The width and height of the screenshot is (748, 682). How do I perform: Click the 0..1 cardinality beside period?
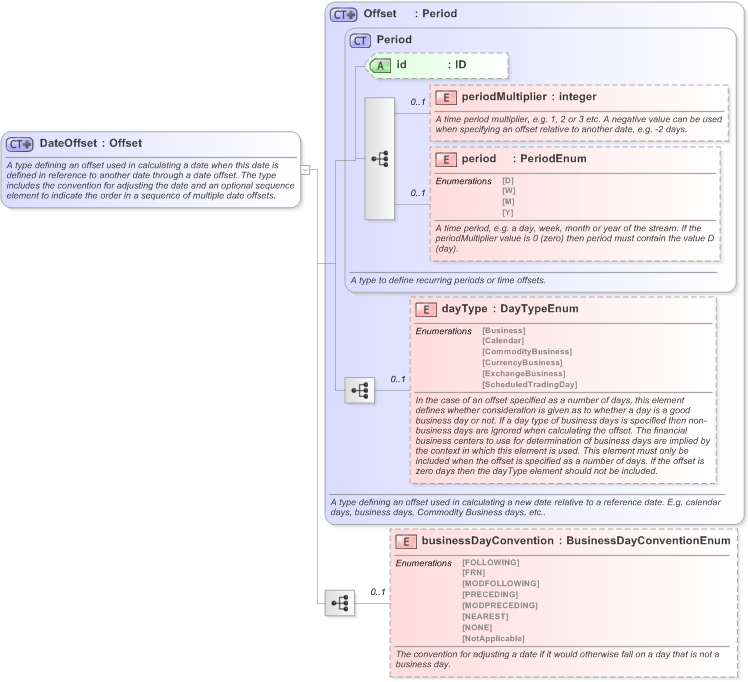(x=418, y=193)
